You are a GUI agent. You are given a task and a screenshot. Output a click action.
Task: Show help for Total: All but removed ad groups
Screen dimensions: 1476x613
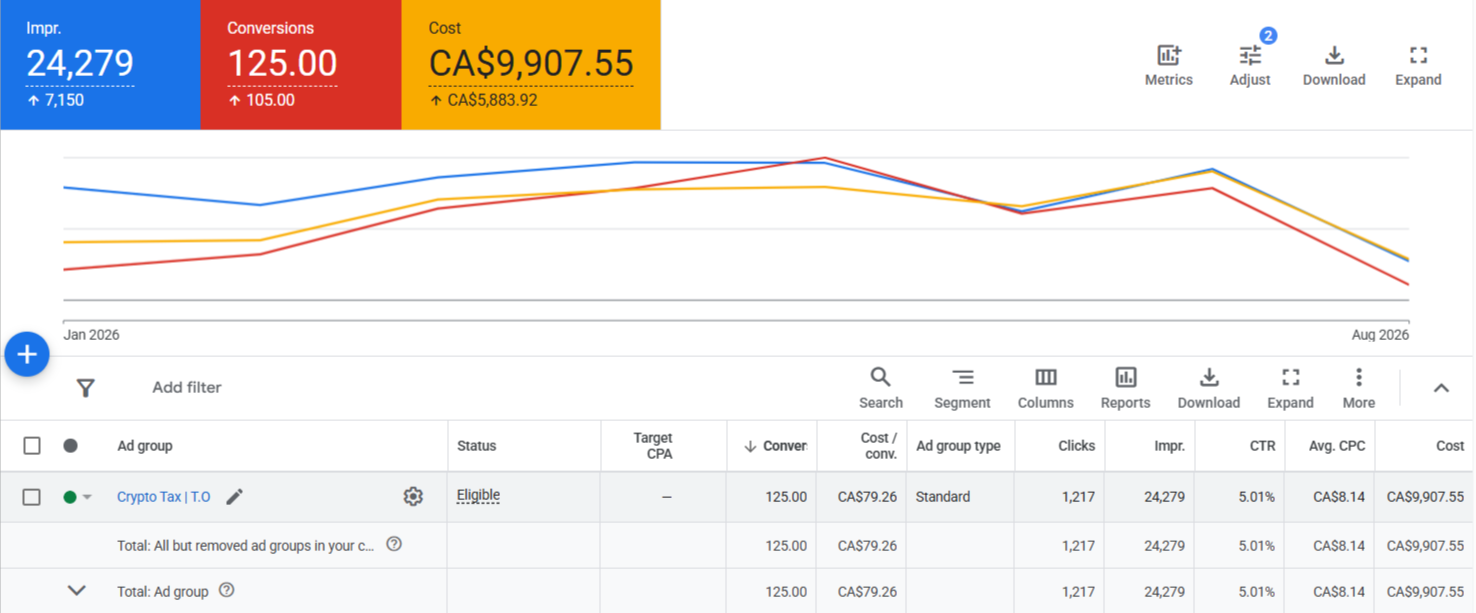coord(394,545)
